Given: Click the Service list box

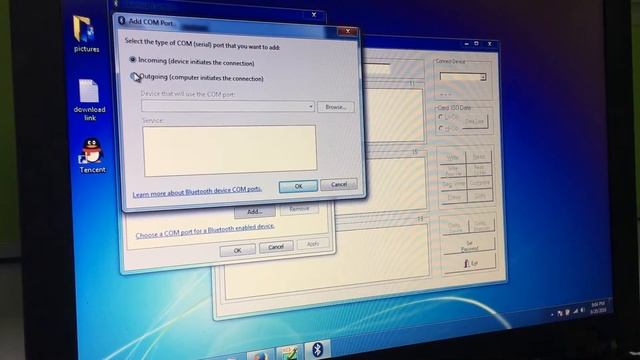Looking at the screenshot, I should (x=229, y=151).
